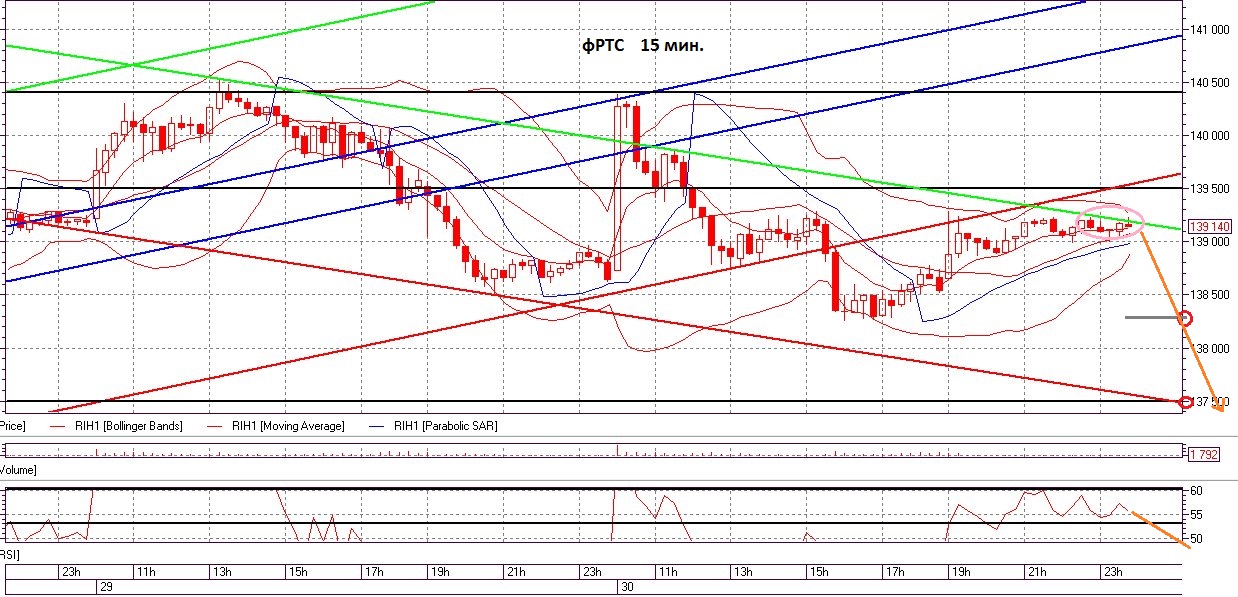Click the 141 000 price axis label
Image resolution: width=1238 pixels, height=597 pixels.
tap(1210, 30)
